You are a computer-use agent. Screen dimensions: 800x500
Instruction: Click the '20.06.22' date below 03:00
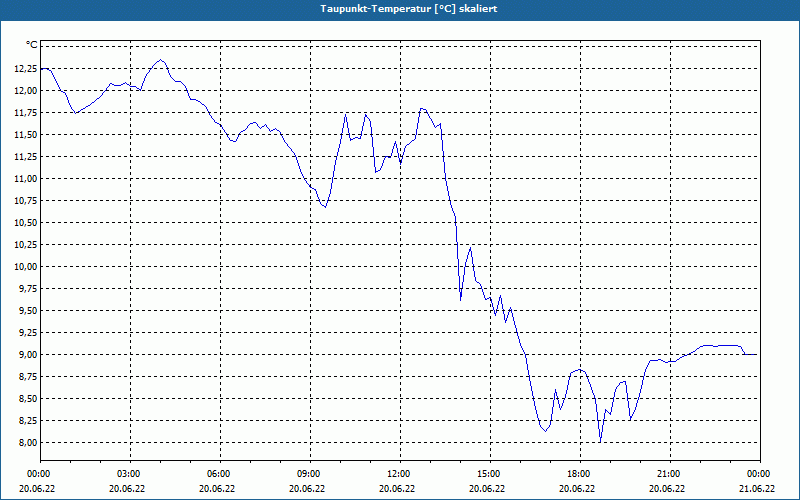[x=127, y=488]
